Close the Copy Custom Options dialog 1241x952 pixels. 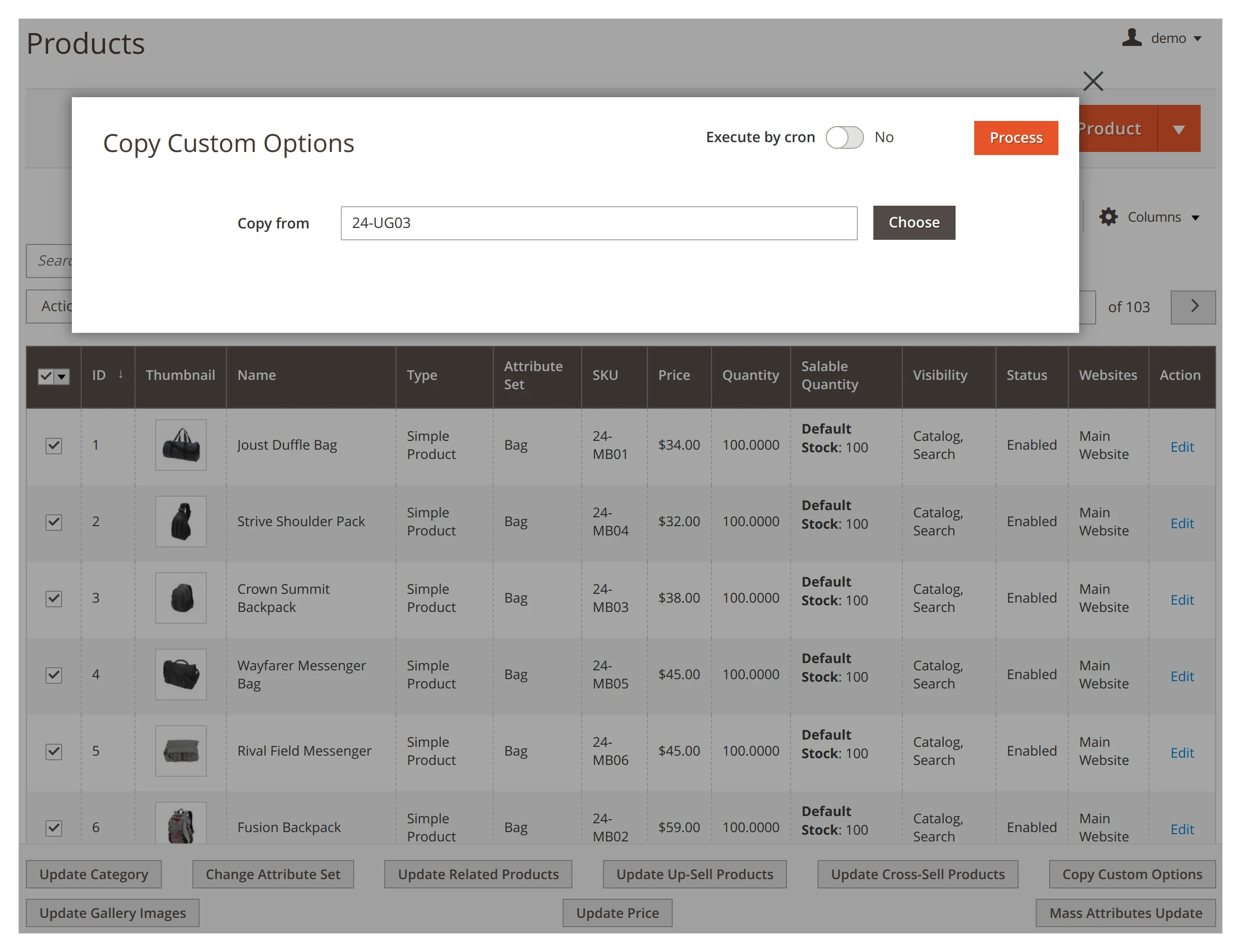point(1093,81)
